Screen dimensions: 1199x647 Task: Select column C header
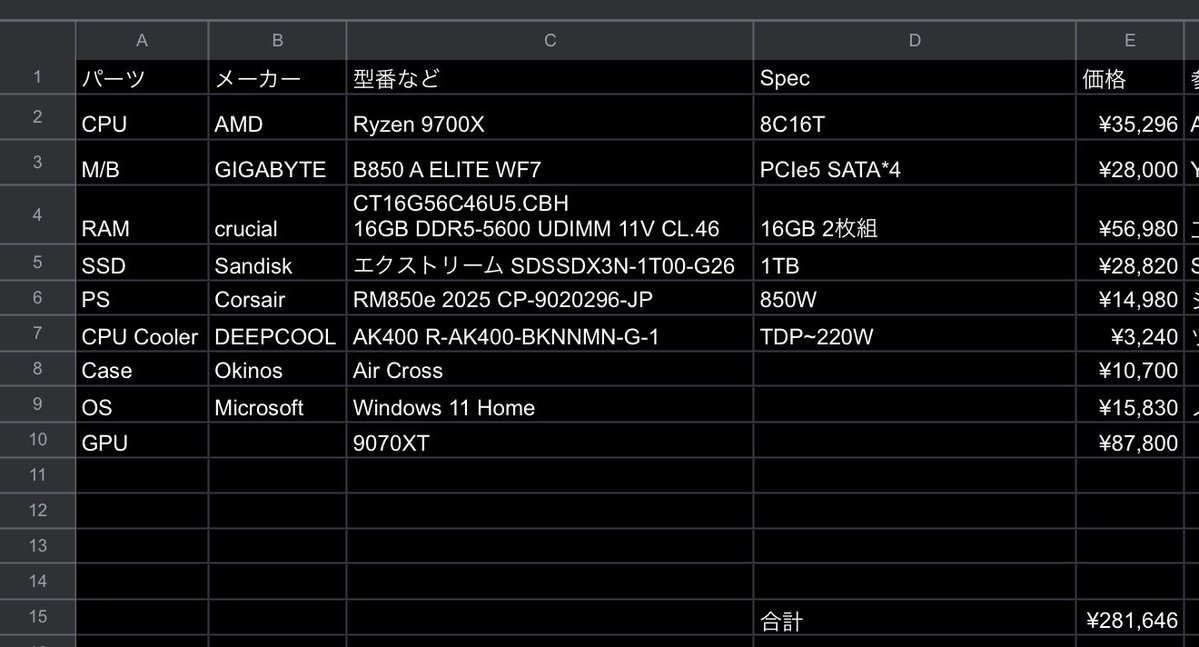pos(550,41)
